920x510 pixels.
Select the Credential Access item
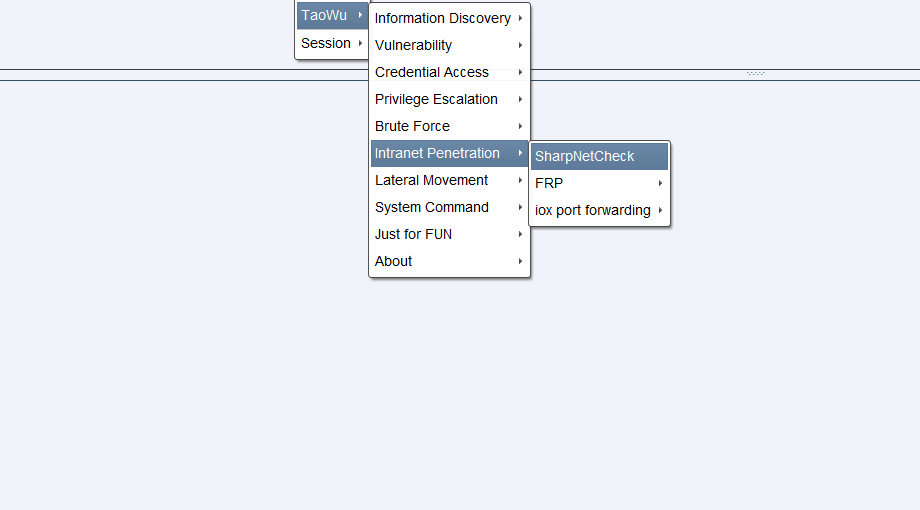(431, 72)
